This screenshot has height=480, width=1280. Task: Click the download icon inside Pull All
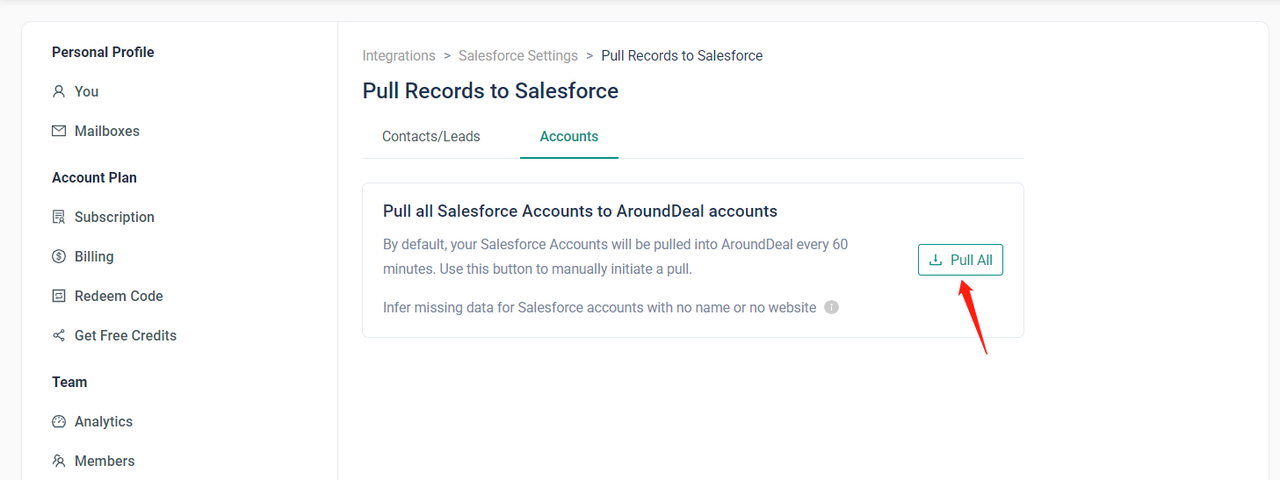point(936,260)
